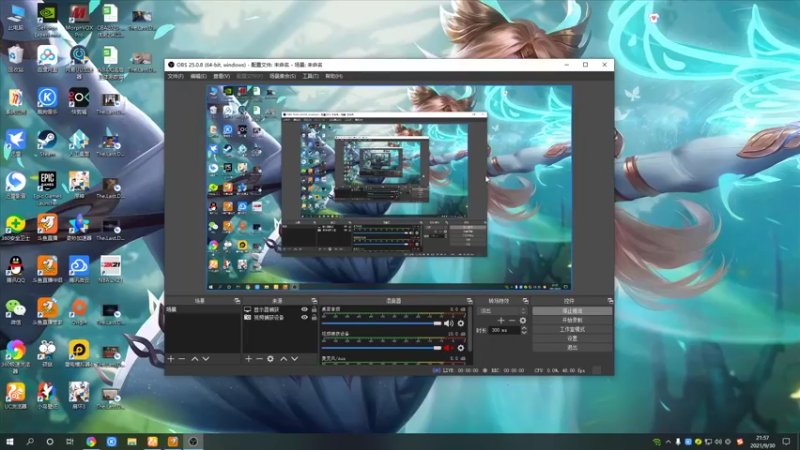The height and width of the screenshot is (450, 800).
Task: Undock the Scene Transitions panel float icon
Action: (526, 301)
